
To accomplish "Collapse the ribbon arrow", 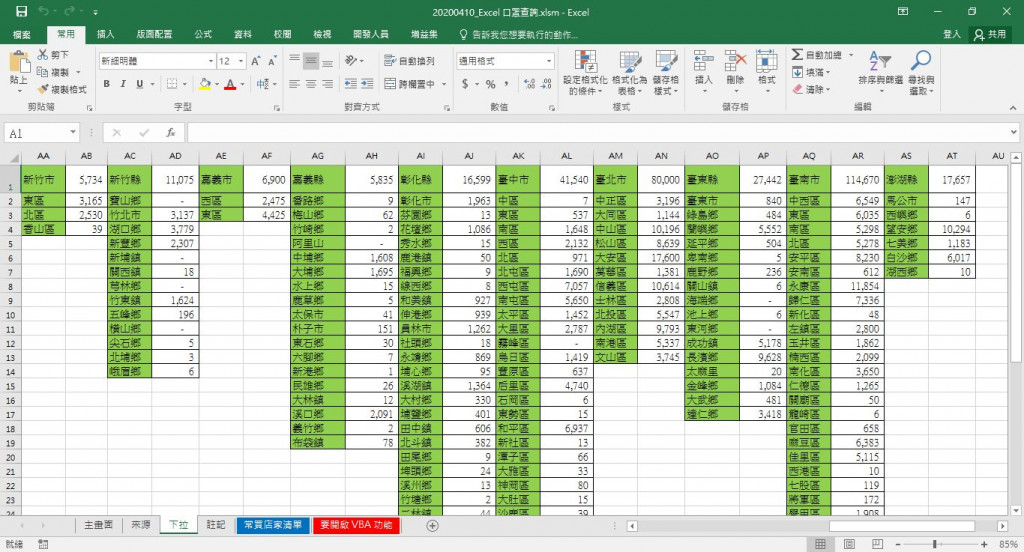I will 1012,107.
